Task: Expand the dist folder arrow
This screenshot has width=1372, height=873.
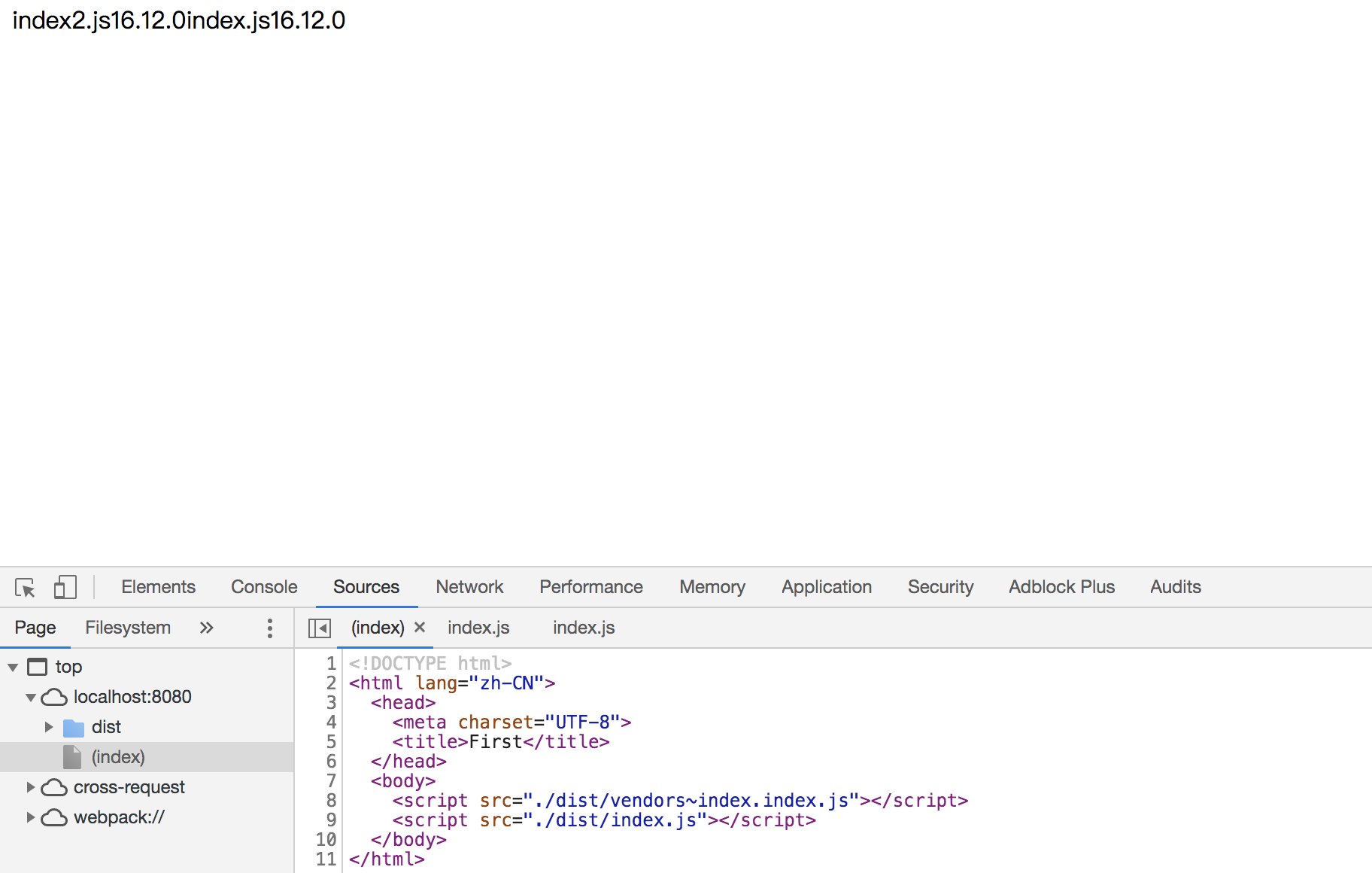Action: pos(49,727)
